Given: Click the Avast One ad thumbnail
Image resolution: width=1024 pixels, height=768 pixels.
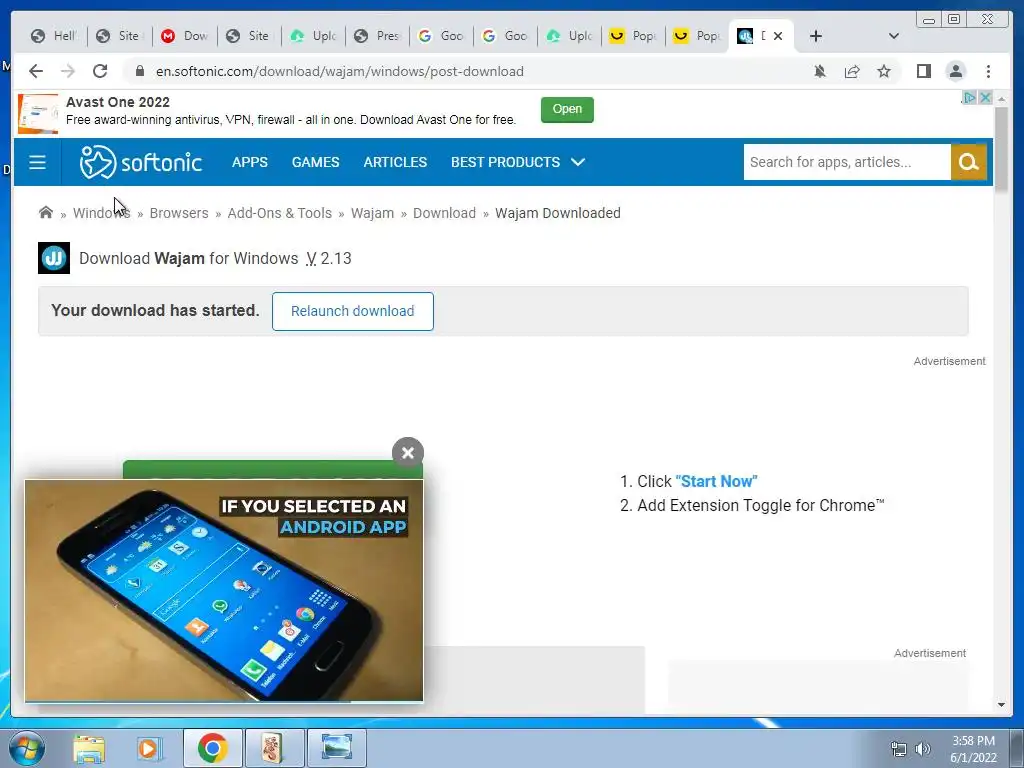Looking at the screenshot, I should click(38, 114).
